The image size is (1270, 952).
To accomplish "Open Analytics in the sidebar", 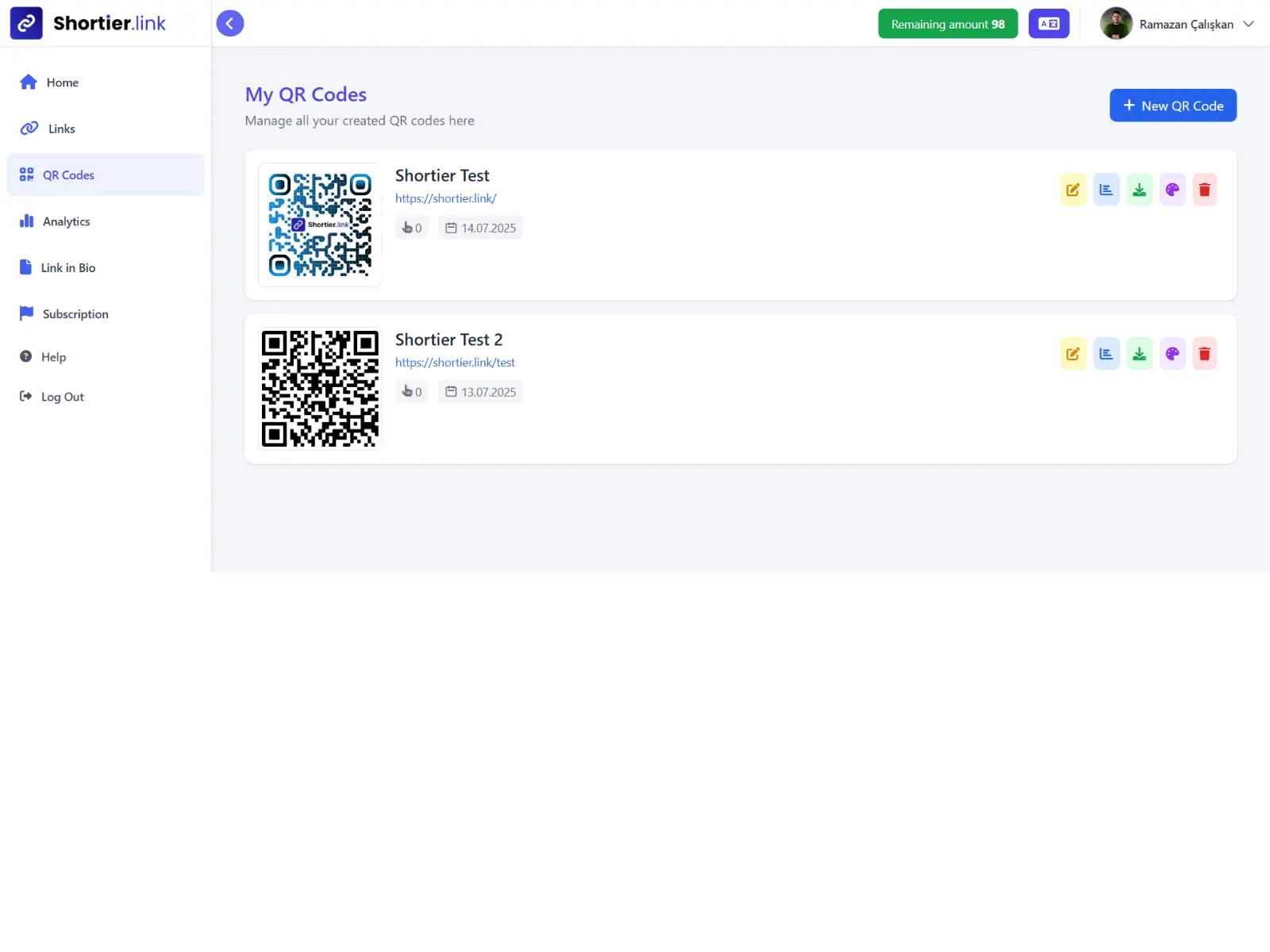I will pos(106,221).
